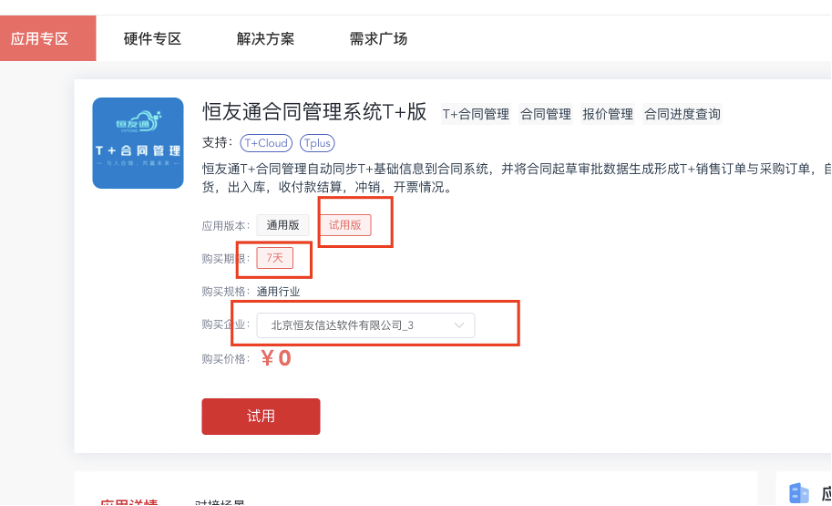Image resolution: width=832 pixels, height=506 pixels.
Task: Click the chevron arrow in 购买企业 dropdown
Action: [459, 325]
